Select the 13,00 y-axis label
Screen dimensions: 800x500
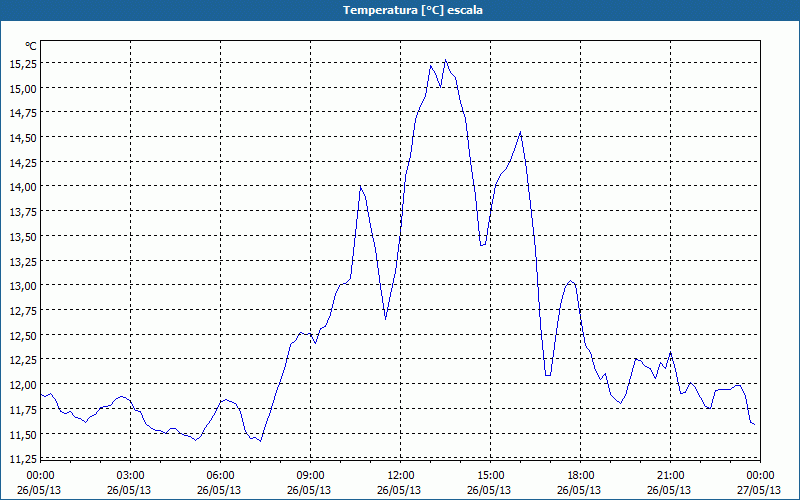[23, 286]
